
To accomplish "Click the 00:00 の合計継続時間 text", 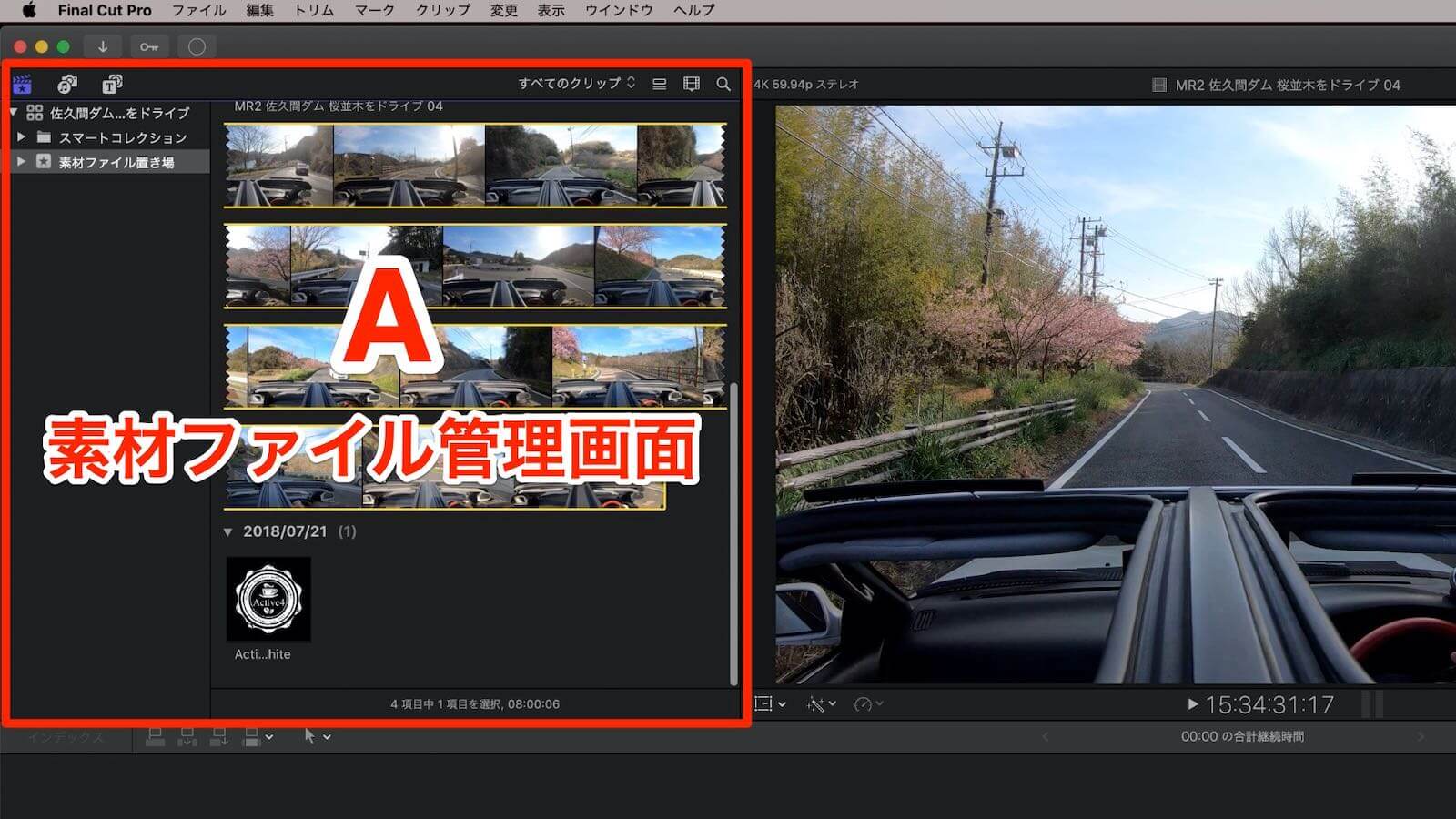I will point(1242,736).
